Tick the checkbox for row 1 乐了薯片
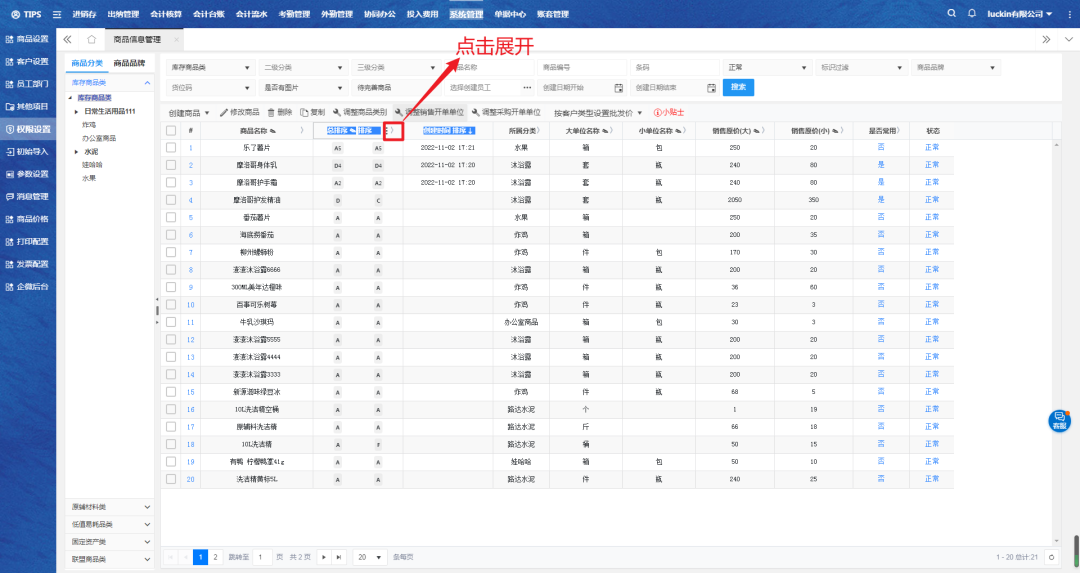The width and height of the screenshot is (1080, 573). 171,148
